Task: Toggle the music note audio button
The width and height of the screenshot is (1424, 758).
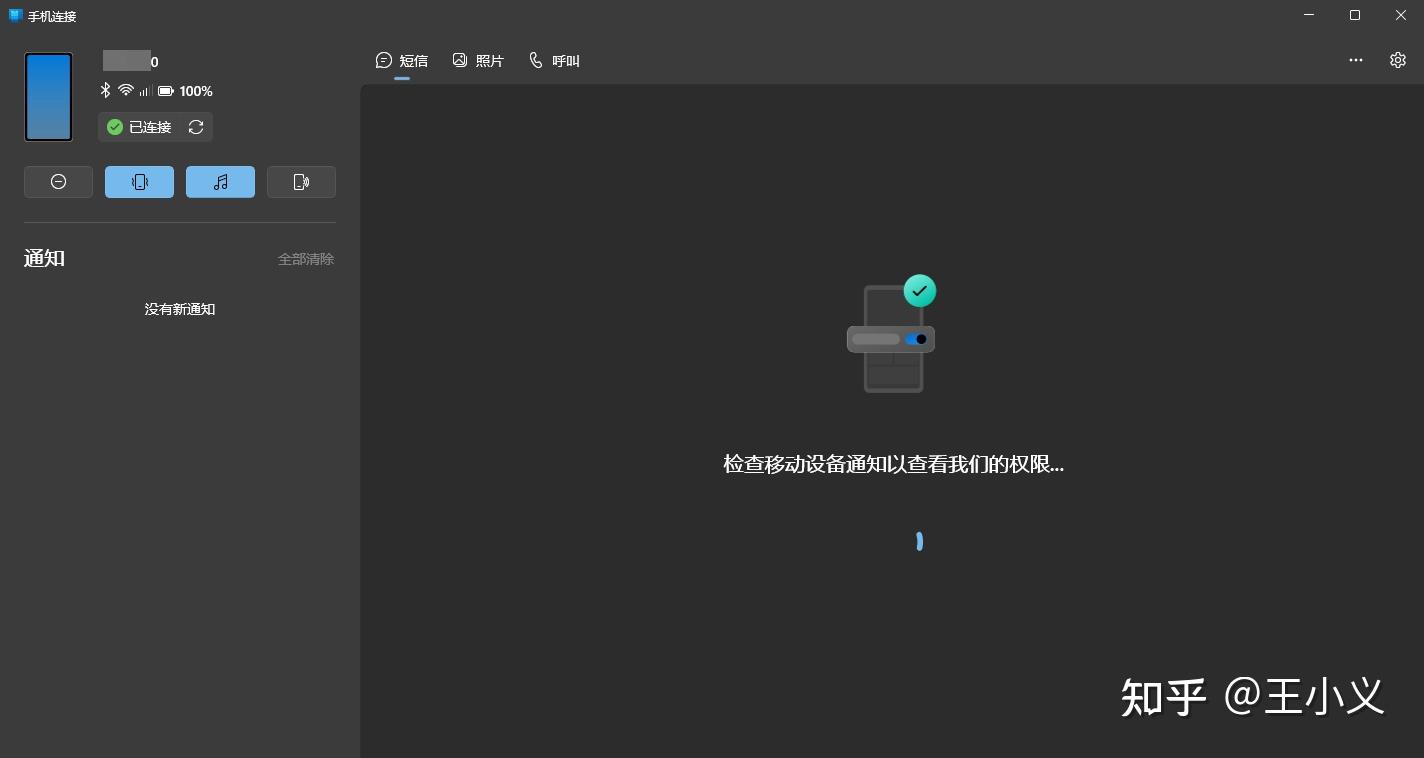Action: pos(220,182)
